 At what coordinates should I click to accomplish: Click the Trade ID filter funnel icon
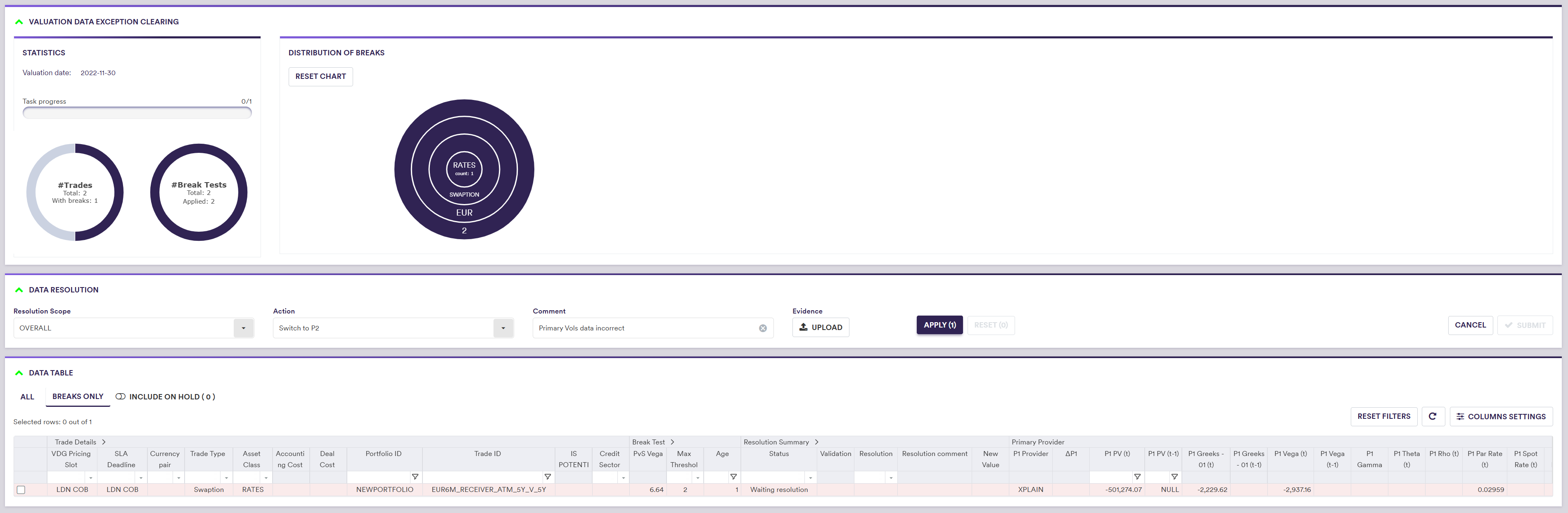click(547, 477)
